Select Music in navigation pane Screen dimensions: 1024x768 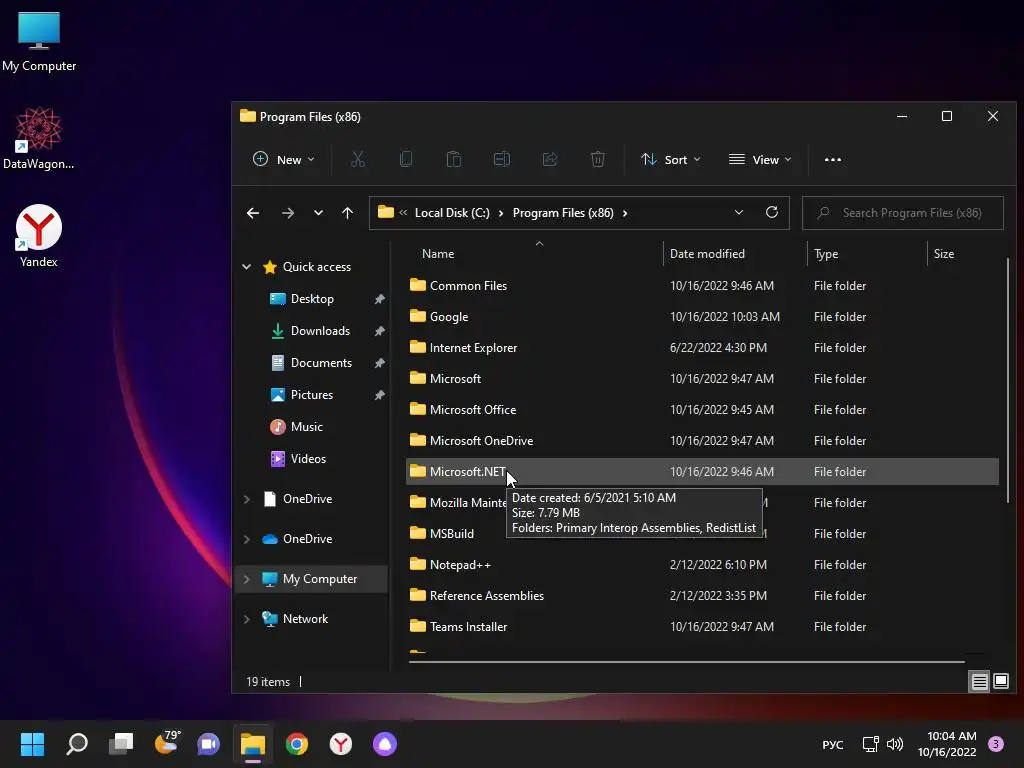tap(306, 426)
